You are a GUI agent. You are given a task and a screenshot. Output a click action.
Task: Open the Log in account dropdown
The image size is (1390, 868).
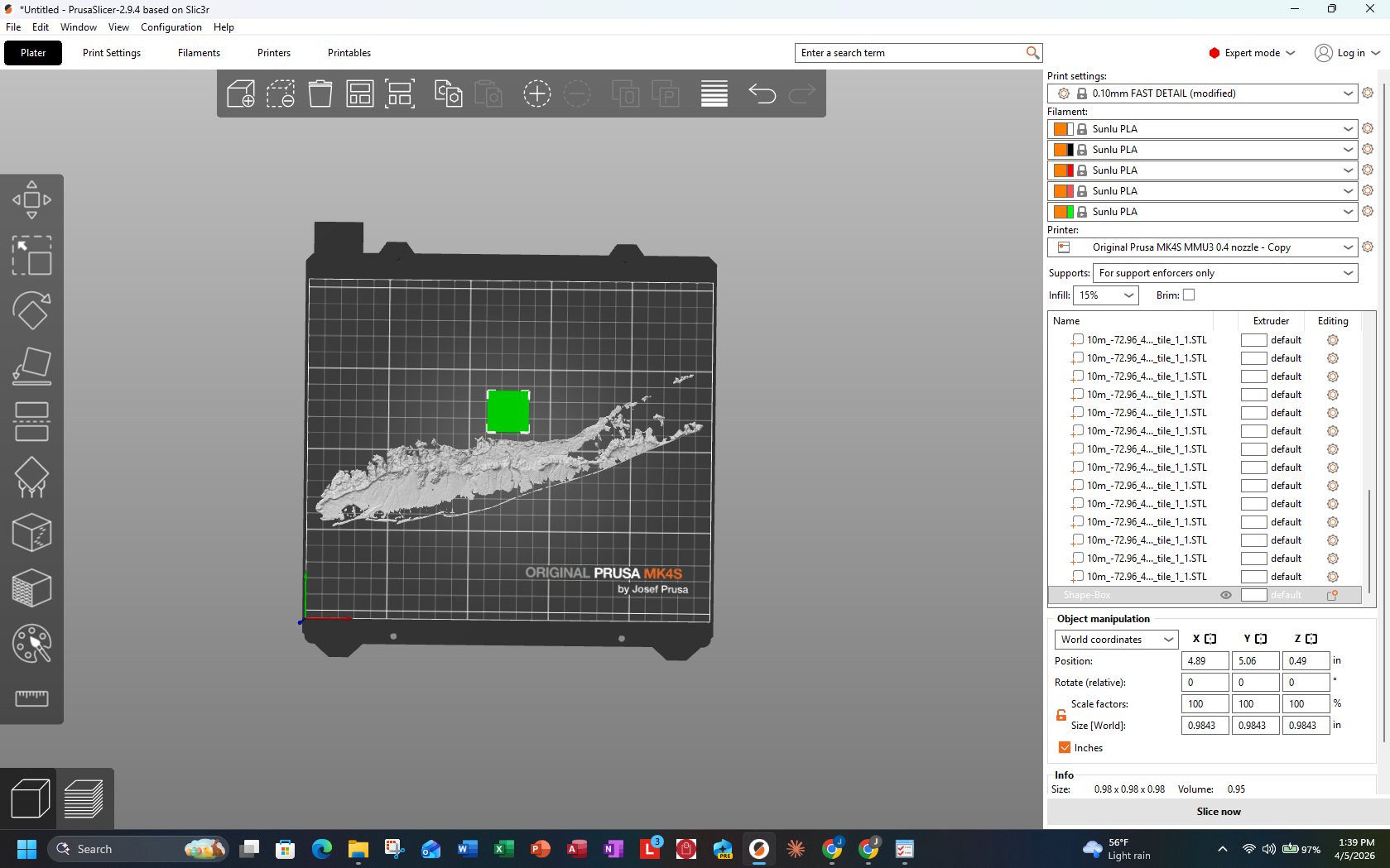point(1348,53)
